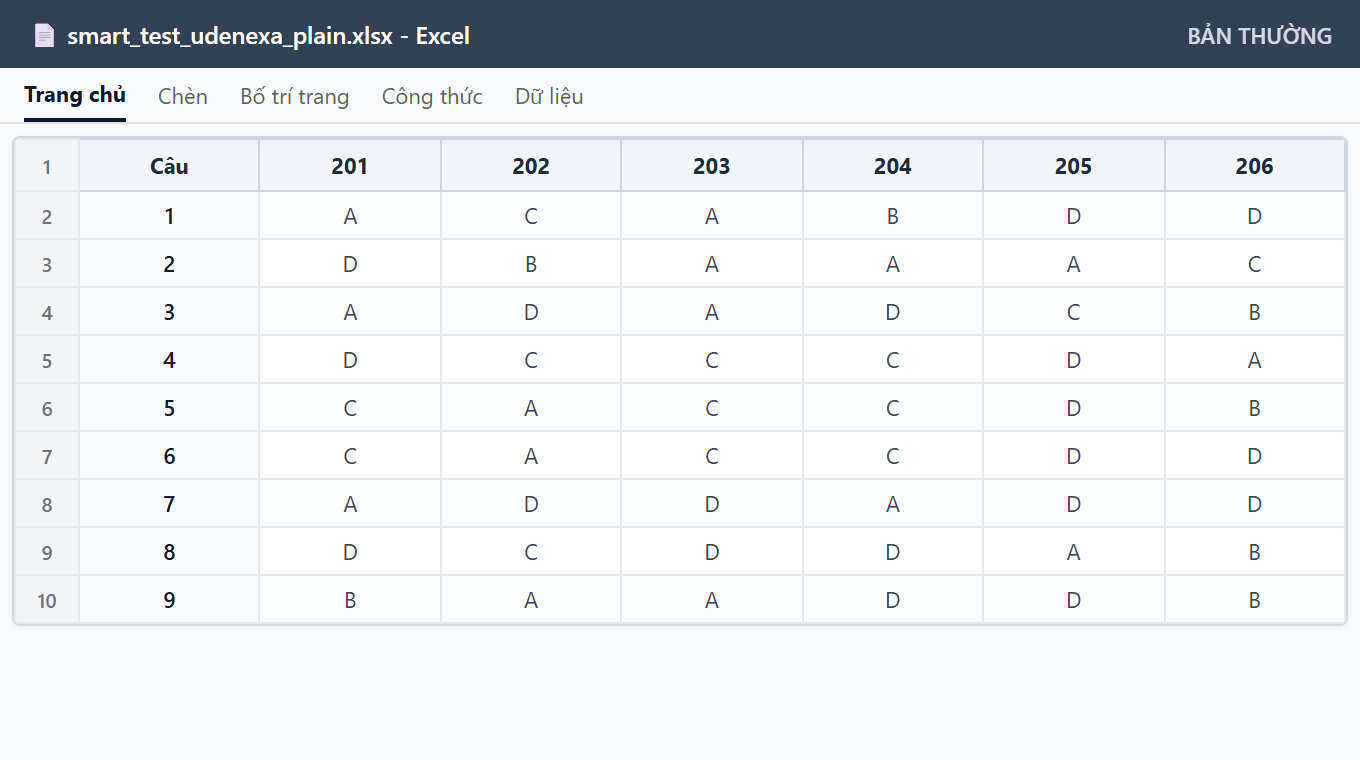The image size is (1360, 760).
Task: Click the Câu 4 cell
Action: pyautogui.click(x=169, y=360)
